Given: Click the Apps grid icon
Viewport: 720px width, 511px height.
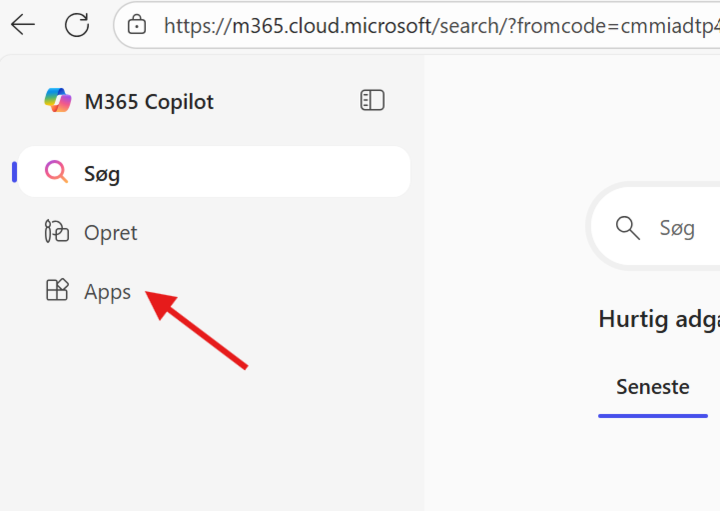Looking at the screenshot, I should [57, 291].
